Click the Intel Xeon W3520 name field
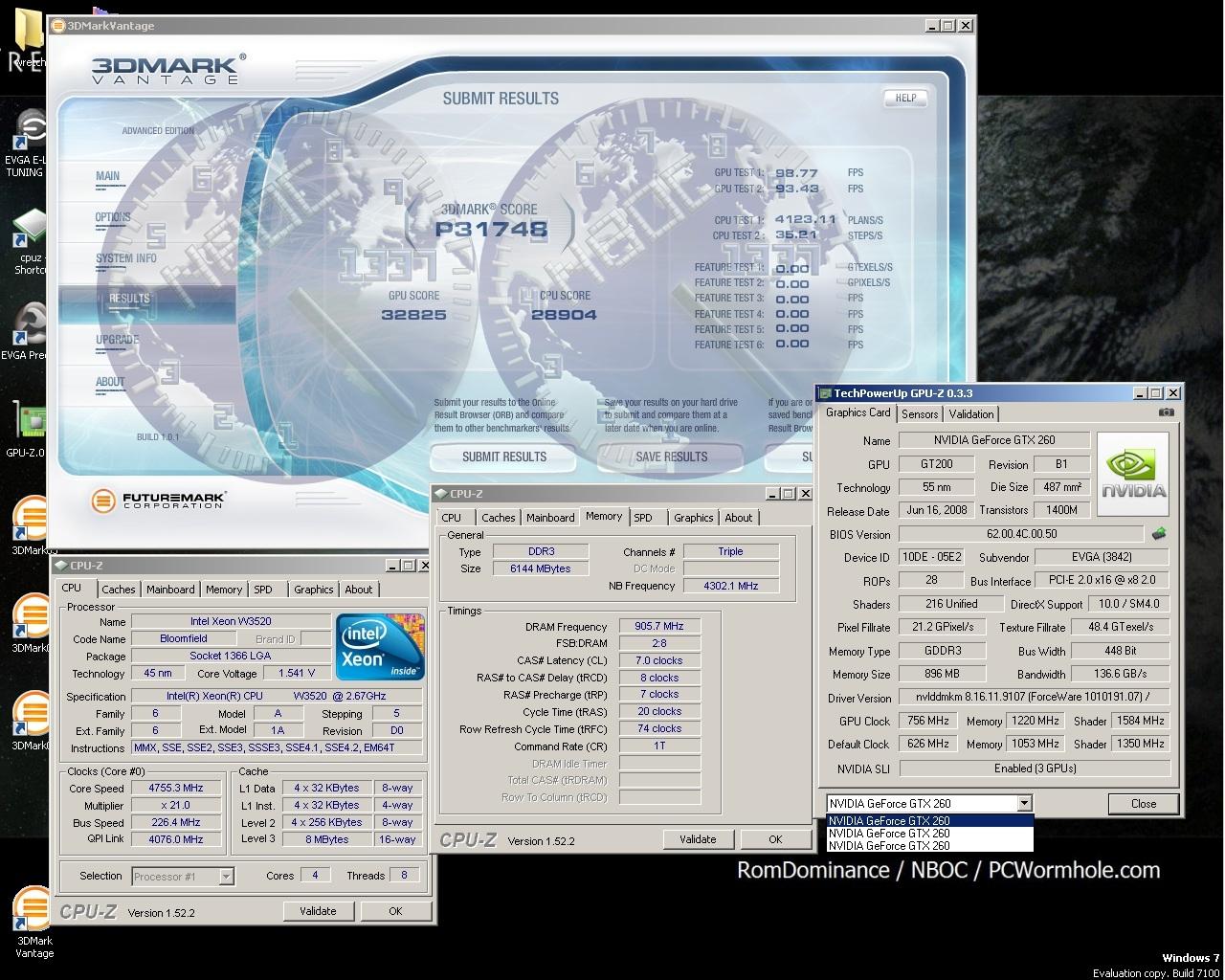Viewport: 1225px width, 980px height. pos(231,622)
